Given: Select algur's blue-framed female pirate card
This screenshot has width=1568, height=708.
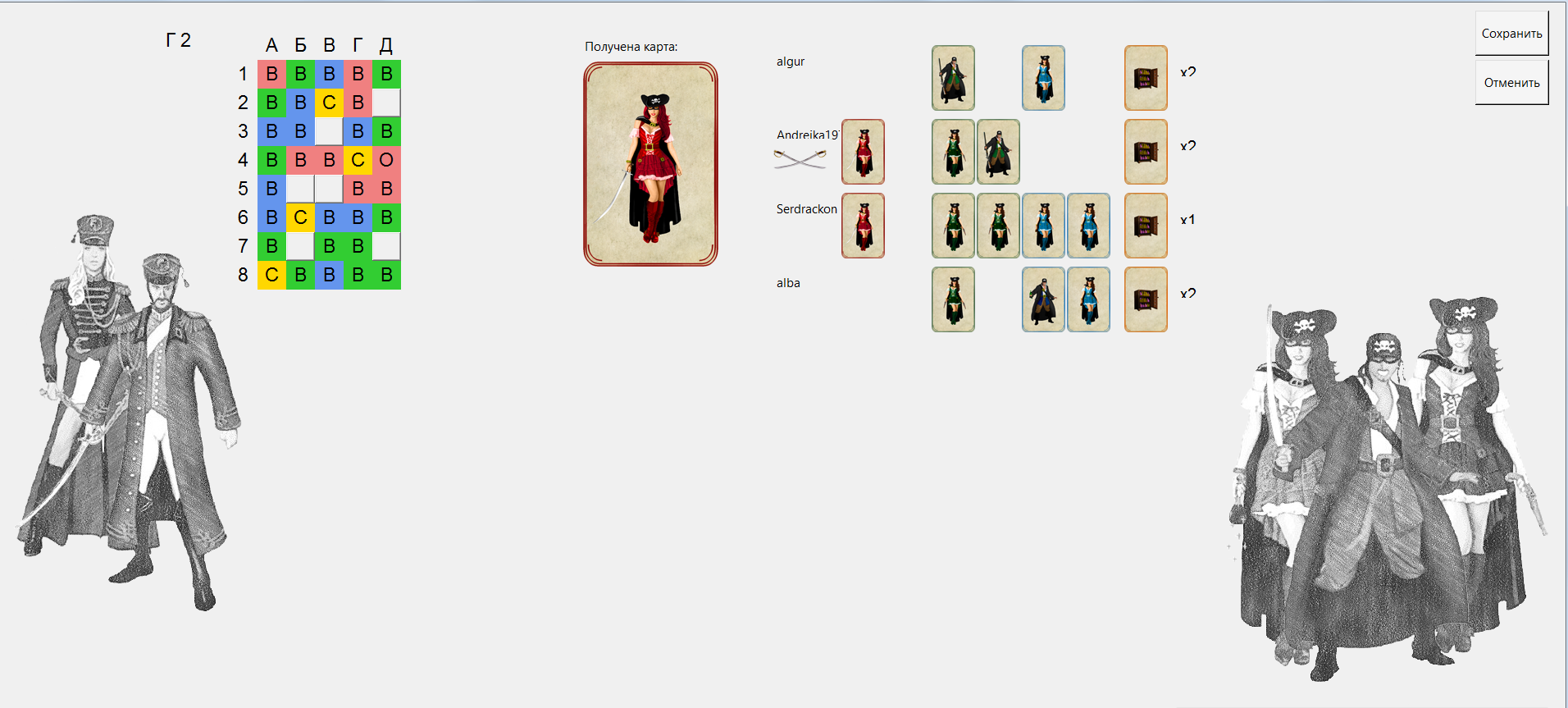Looking at the screenshot, I should [1043, 78].
